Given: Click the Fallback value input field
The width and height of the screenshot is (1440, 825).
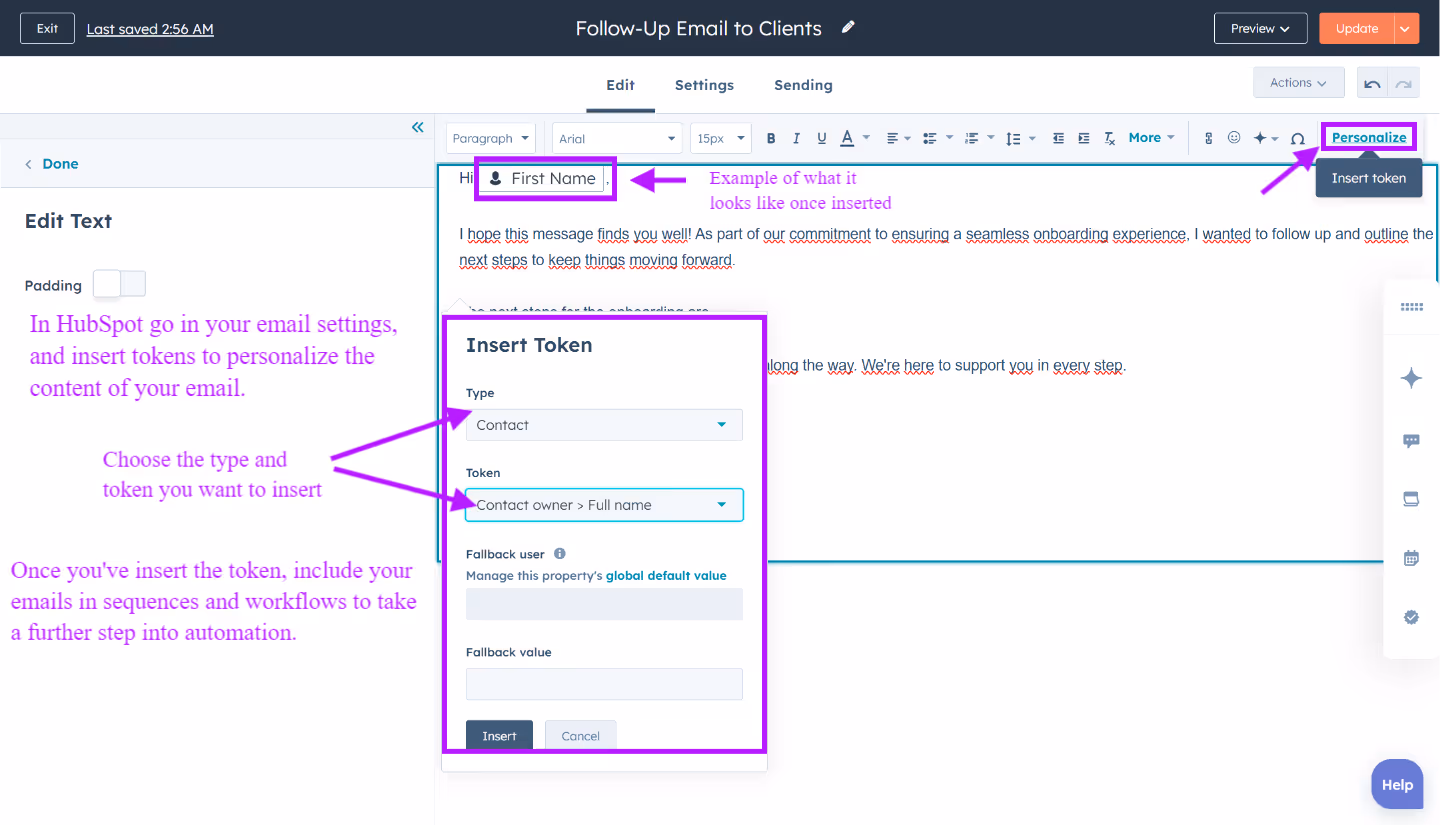Looking at the screenshot, I should [x=604, y=684].
